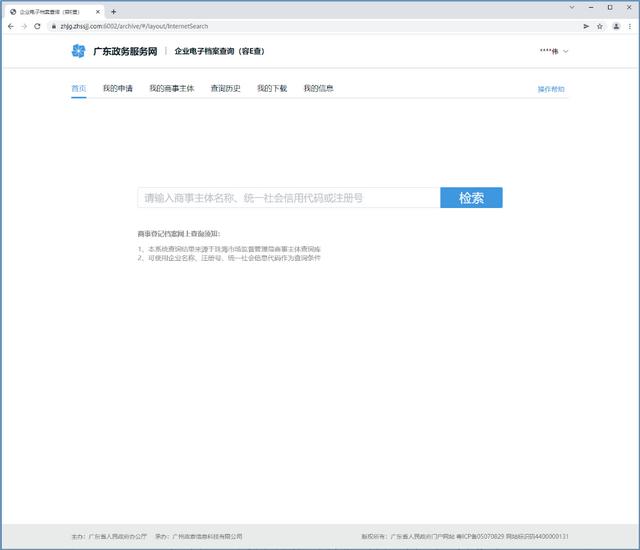
Task: Select the 企业电子档案查询 browser tab
Action: (x=55, y=12)
